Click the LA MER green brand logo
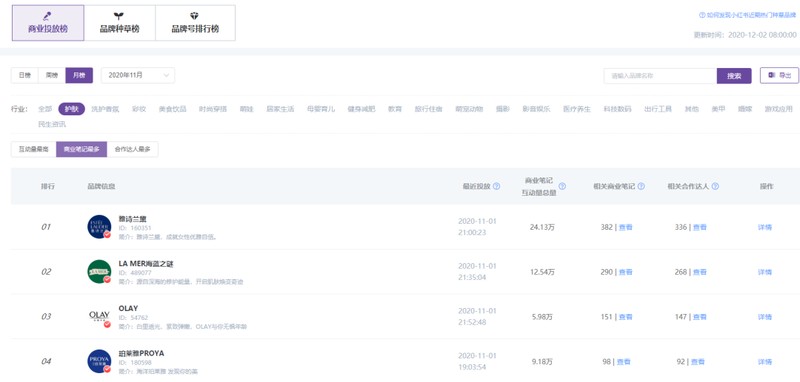This screenshot has height=382, width=800. point(99,272)
